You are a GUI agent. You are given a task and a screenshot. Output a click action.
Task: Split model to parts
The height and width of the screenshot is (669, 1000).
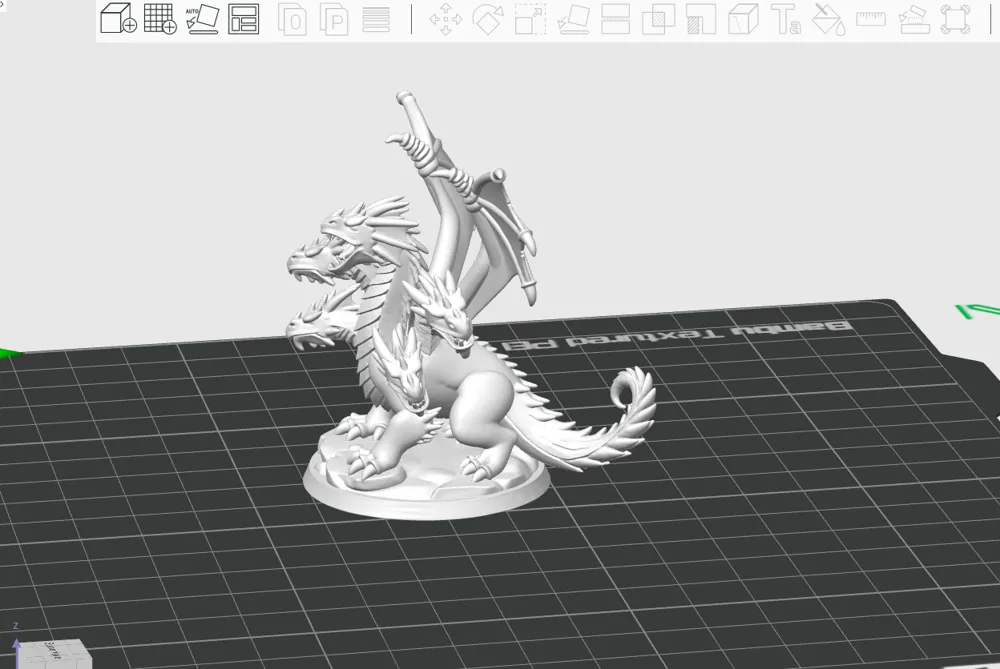coord(334,19)
